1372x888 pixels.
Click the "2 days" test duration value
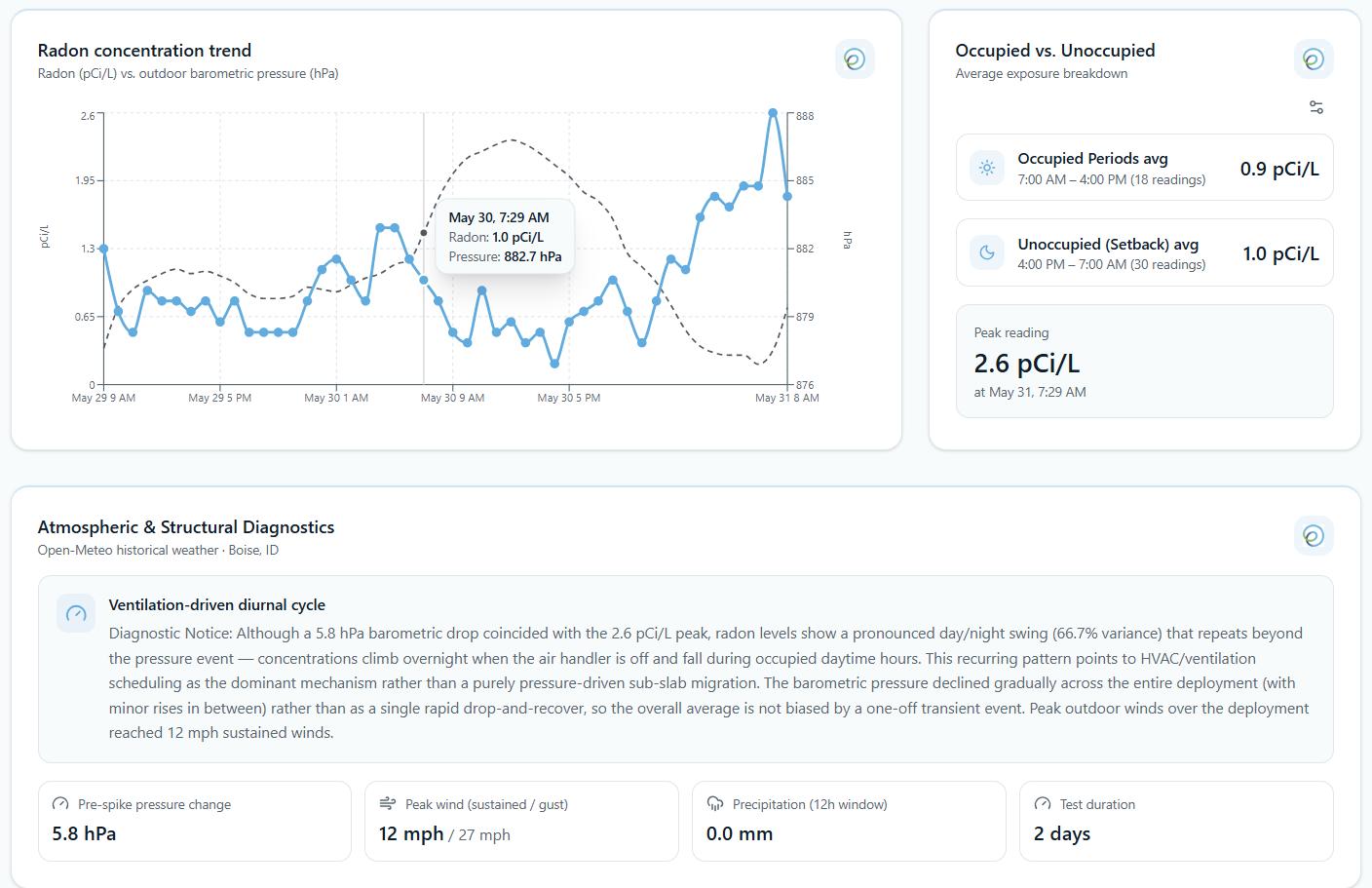(x=1062, y=834)
